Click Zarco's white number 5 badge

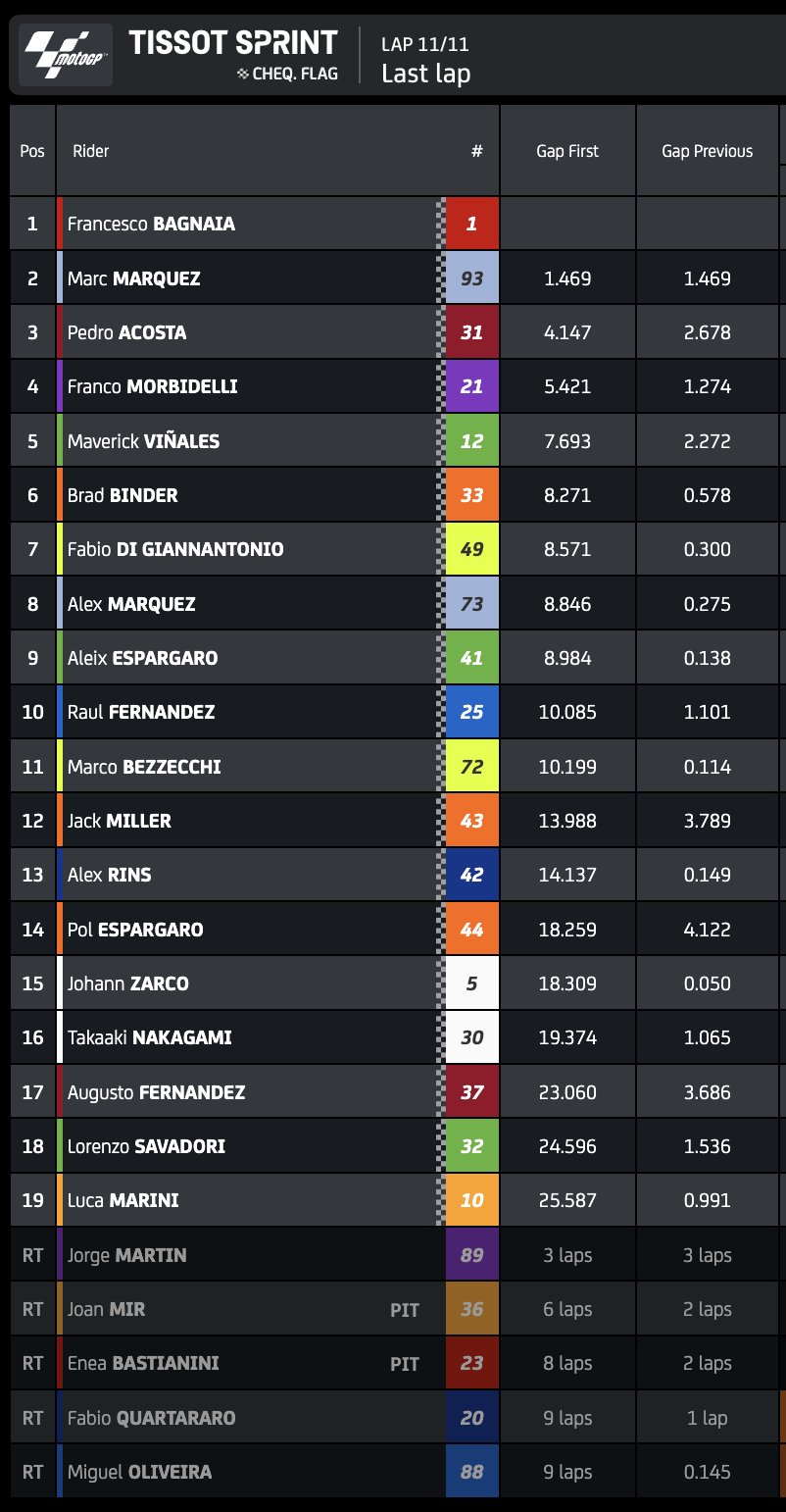(x=471, y=983)
